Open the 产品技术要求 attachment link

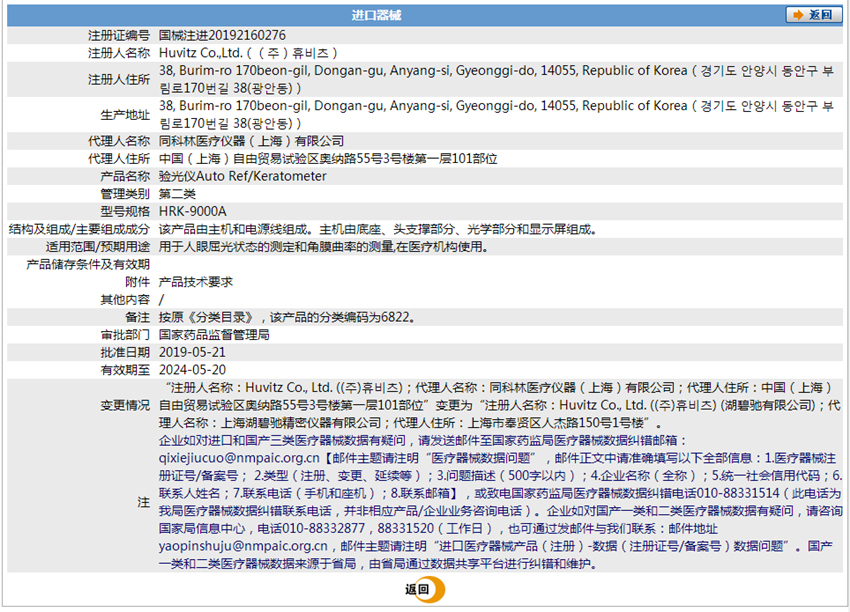[x=196, y=282]
